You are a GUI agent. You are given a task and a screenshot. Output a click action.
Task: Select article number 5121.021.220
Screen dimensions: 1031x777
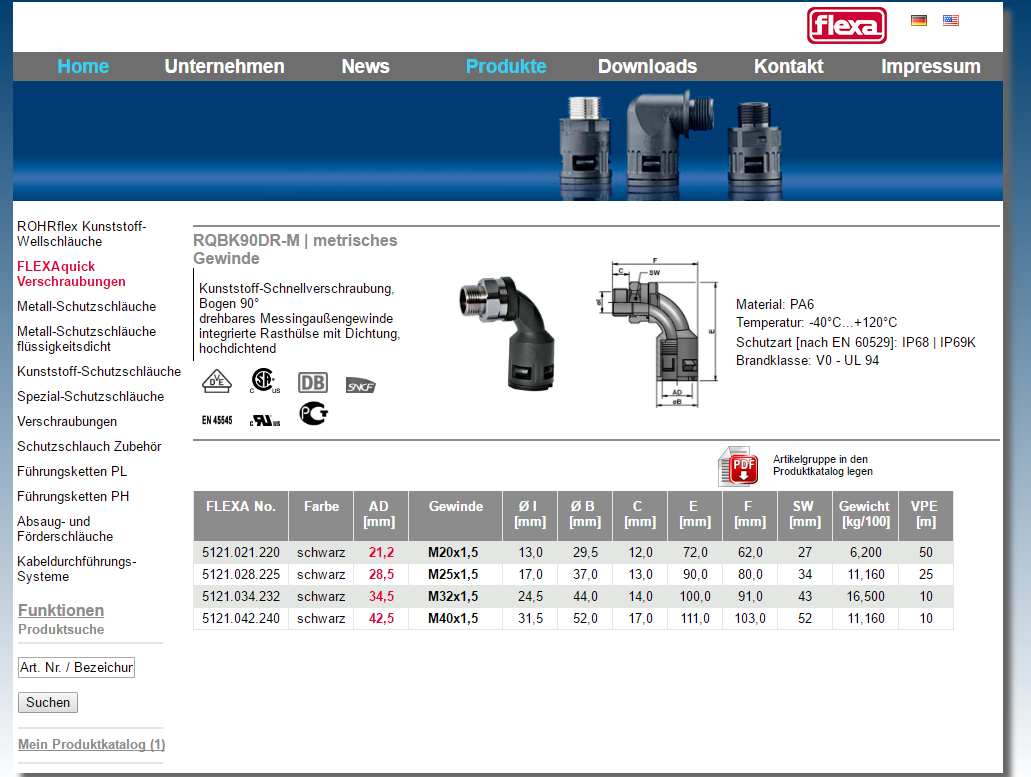tap(241, 552)
